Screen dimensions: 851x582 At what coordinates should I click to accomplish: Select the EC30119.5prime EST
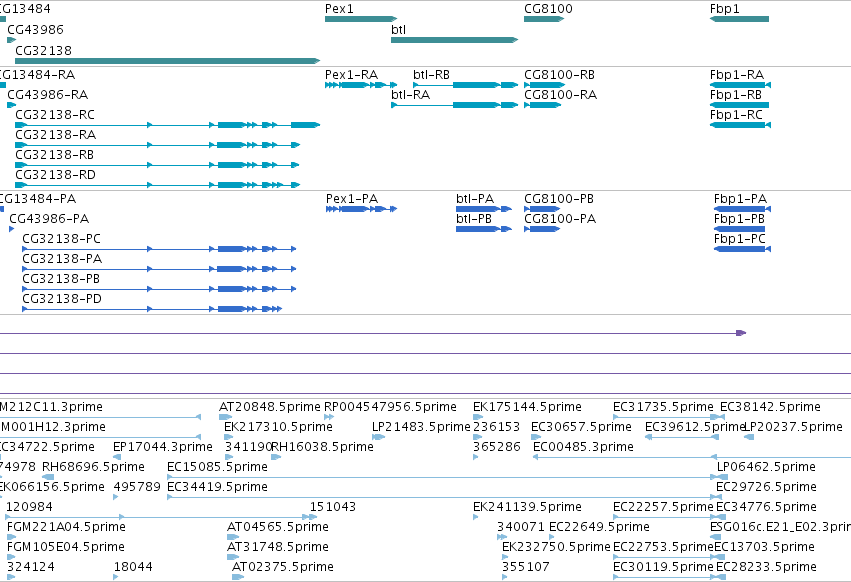click(x=665, y=577)
